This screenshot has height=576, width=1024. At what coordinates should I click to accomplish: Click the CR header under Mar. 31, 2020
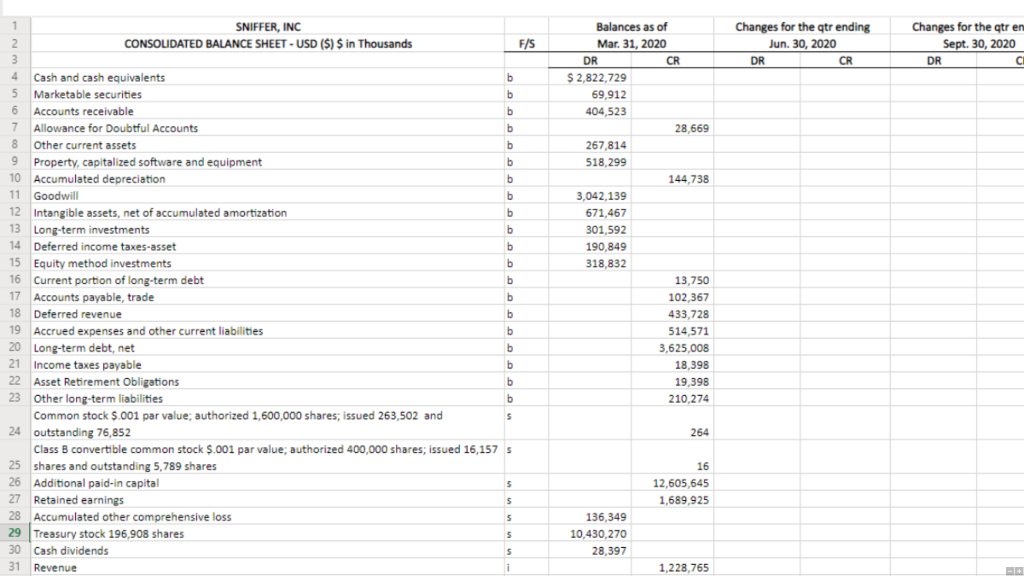[673, 60]
